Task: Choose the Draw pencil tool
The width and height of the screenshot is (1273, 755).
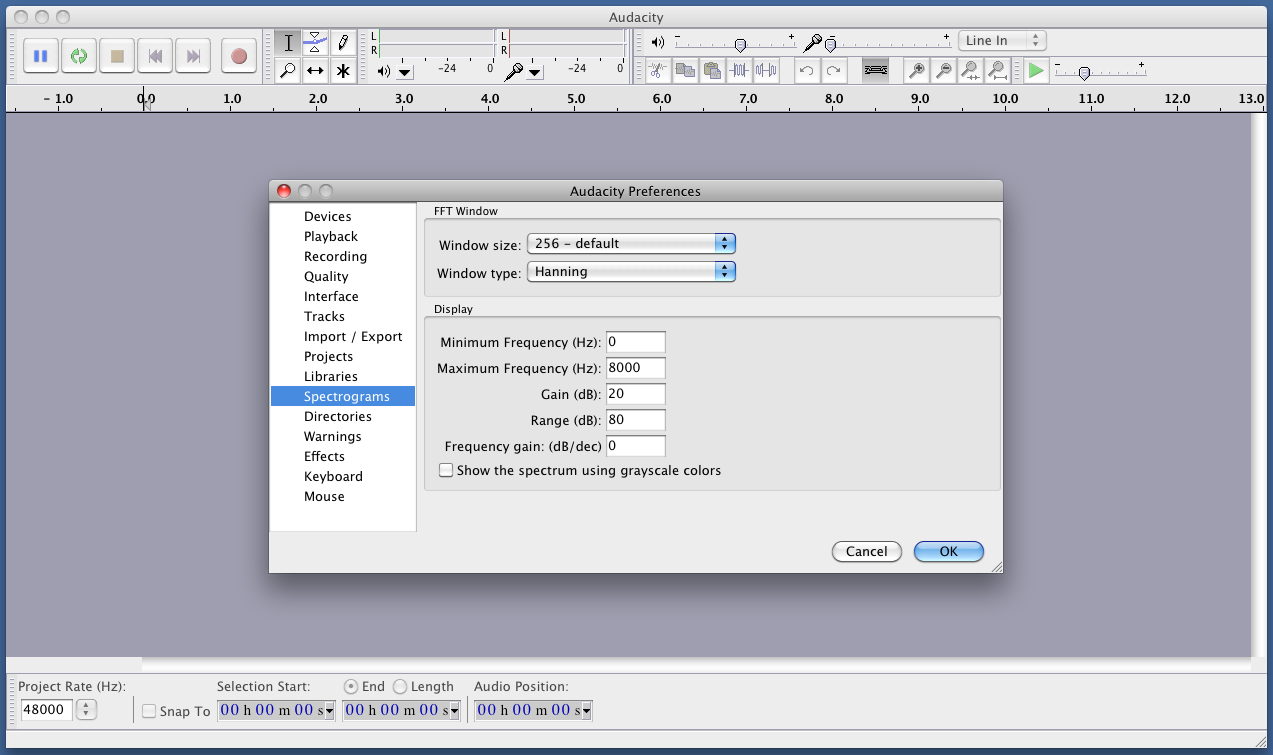Action: pos(343,43)
